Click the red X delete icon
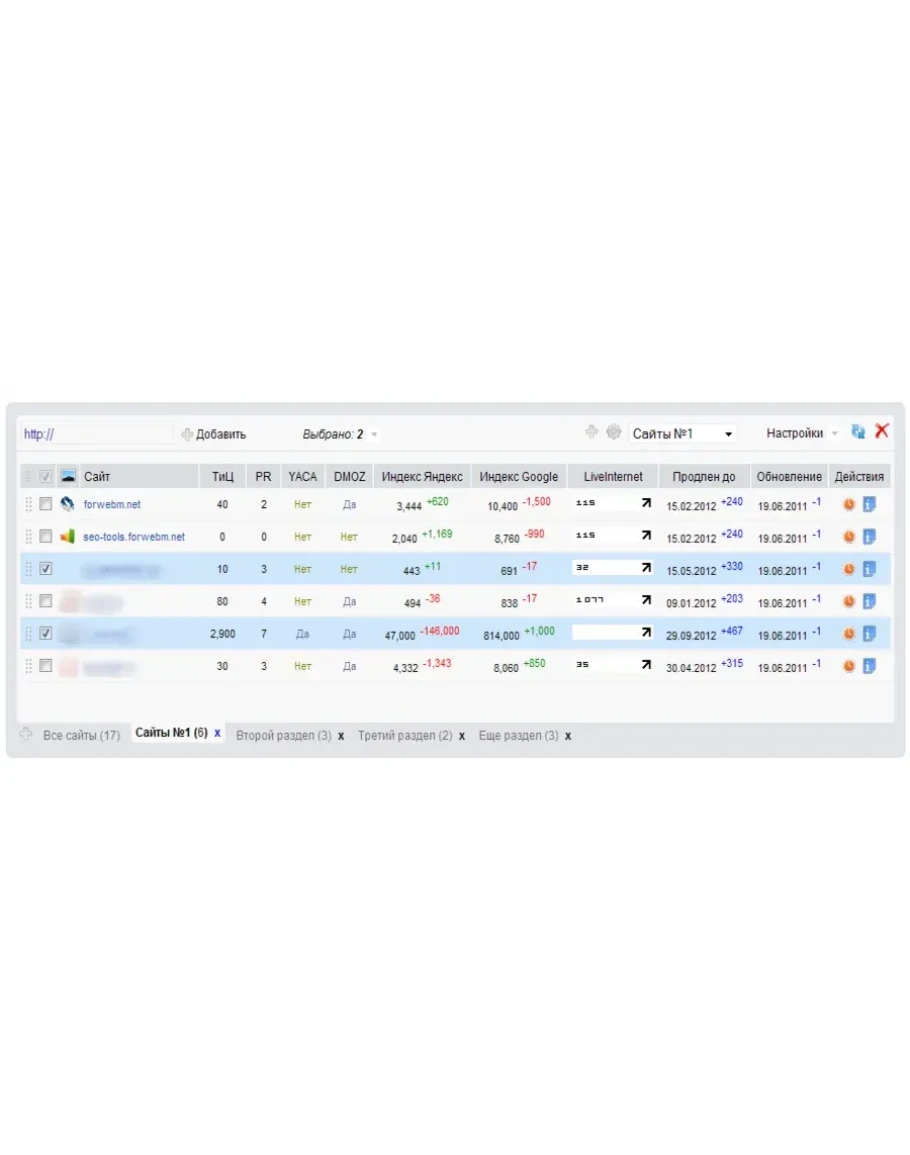This screenshot has height=1155, width=910. (x=881, y=431)
